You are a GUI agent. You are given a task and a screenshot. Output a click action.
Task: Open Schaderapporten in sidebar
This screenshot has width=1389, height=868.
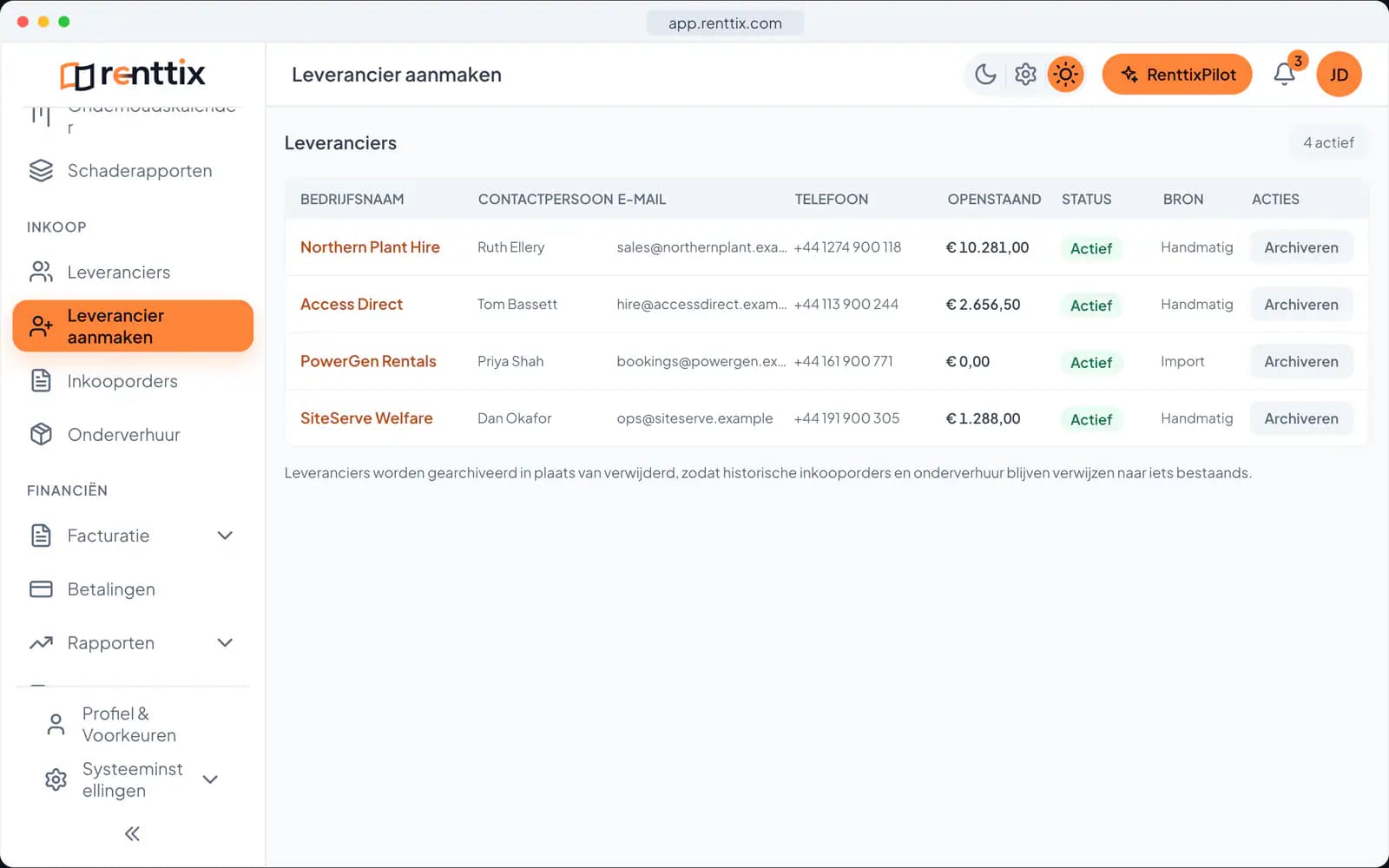(133, 171)
